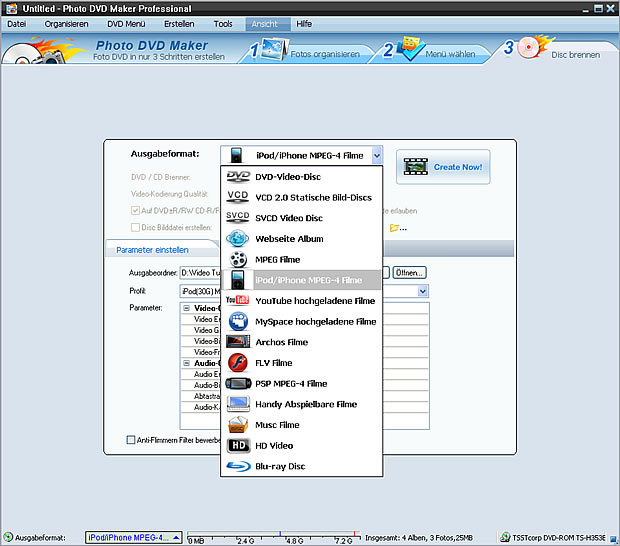The height and width of the screenshot is (546, 620).
Task: Click the filmstrip icon on Create Now
Action: coord(416,167)
